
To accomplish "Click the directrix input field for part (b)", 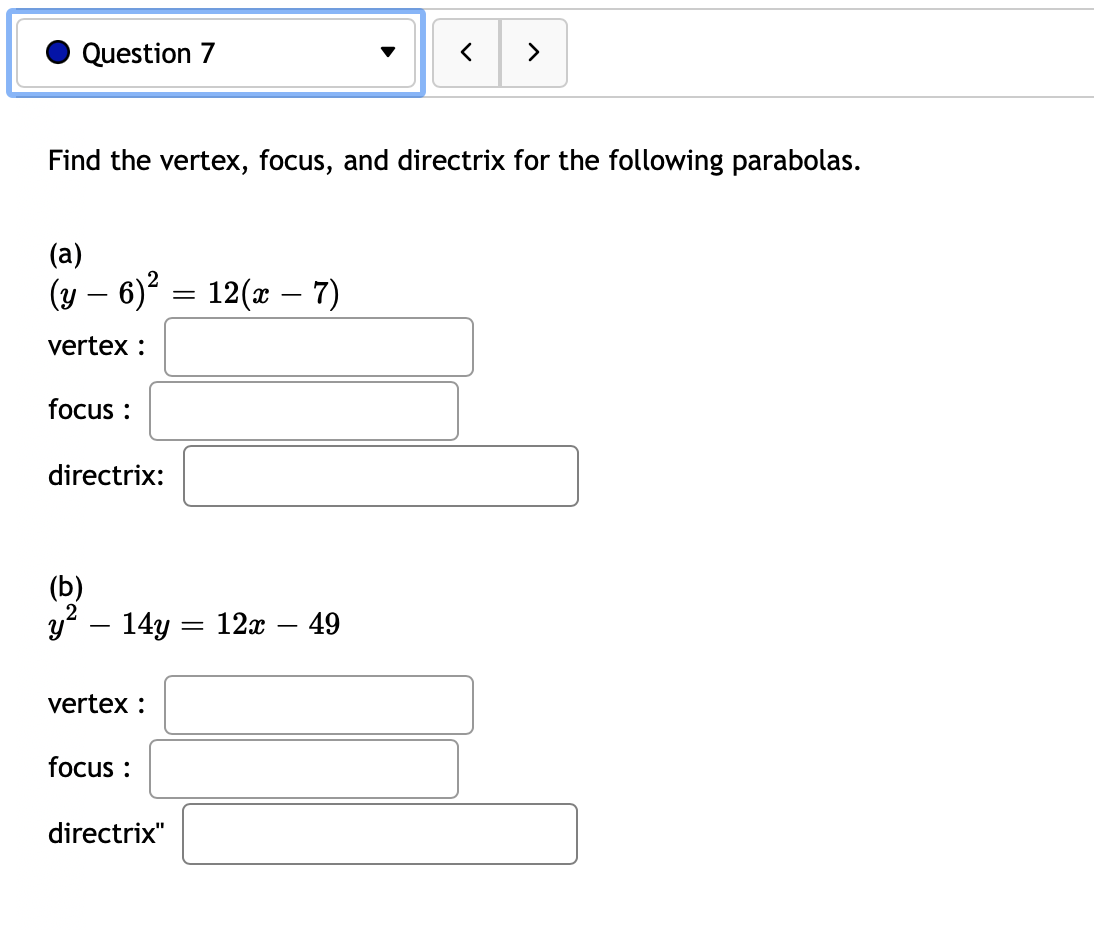I will [380, 833].
